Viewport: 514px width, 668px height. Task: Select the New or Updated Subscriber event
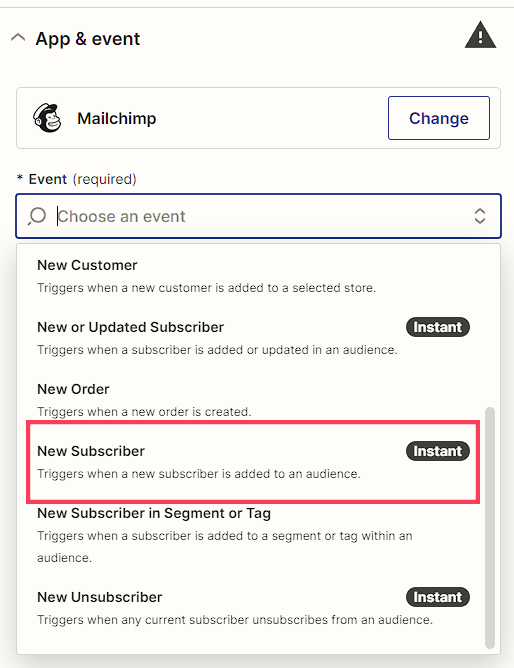258,338
